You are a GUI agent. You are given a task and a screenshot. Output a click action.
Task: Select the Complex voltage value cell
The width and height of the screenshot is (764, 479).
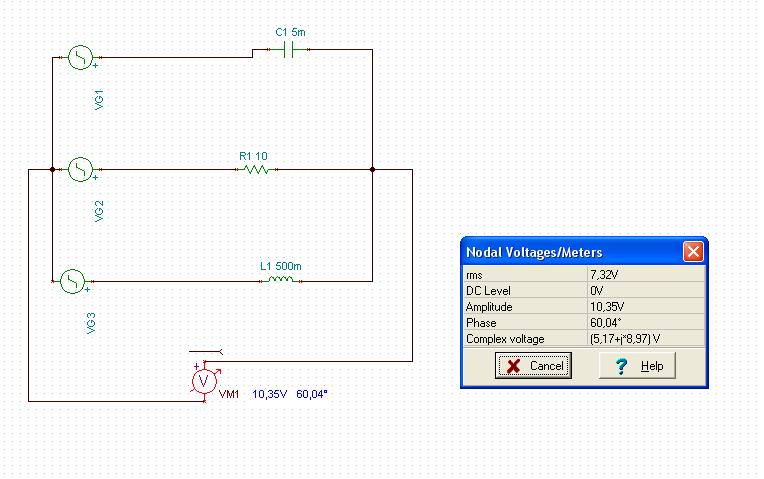[x=646, y=339]
